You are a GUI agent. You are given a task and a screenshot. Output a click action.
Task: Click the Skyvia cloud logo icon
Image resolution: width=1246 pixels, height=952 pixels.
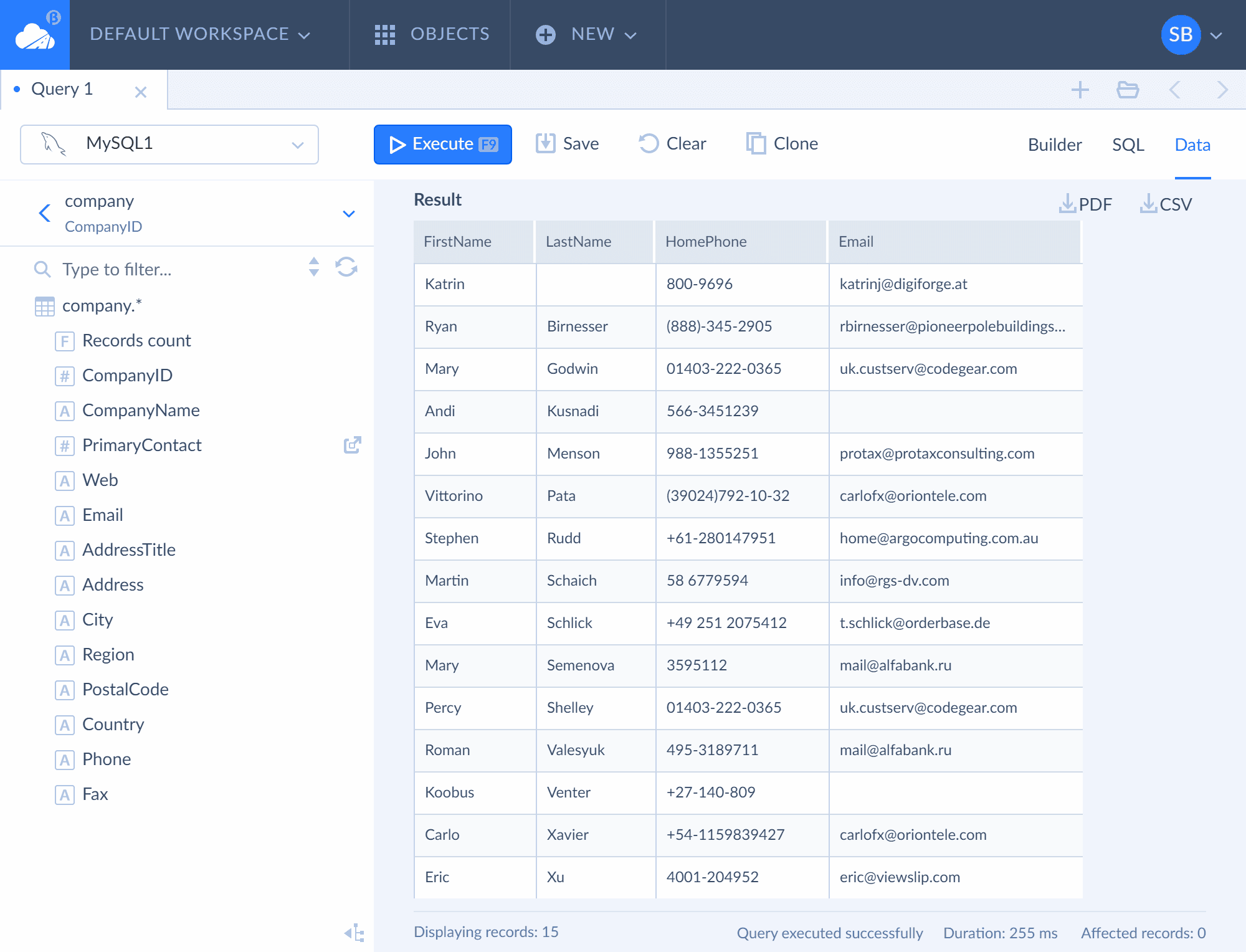point(35,35)
